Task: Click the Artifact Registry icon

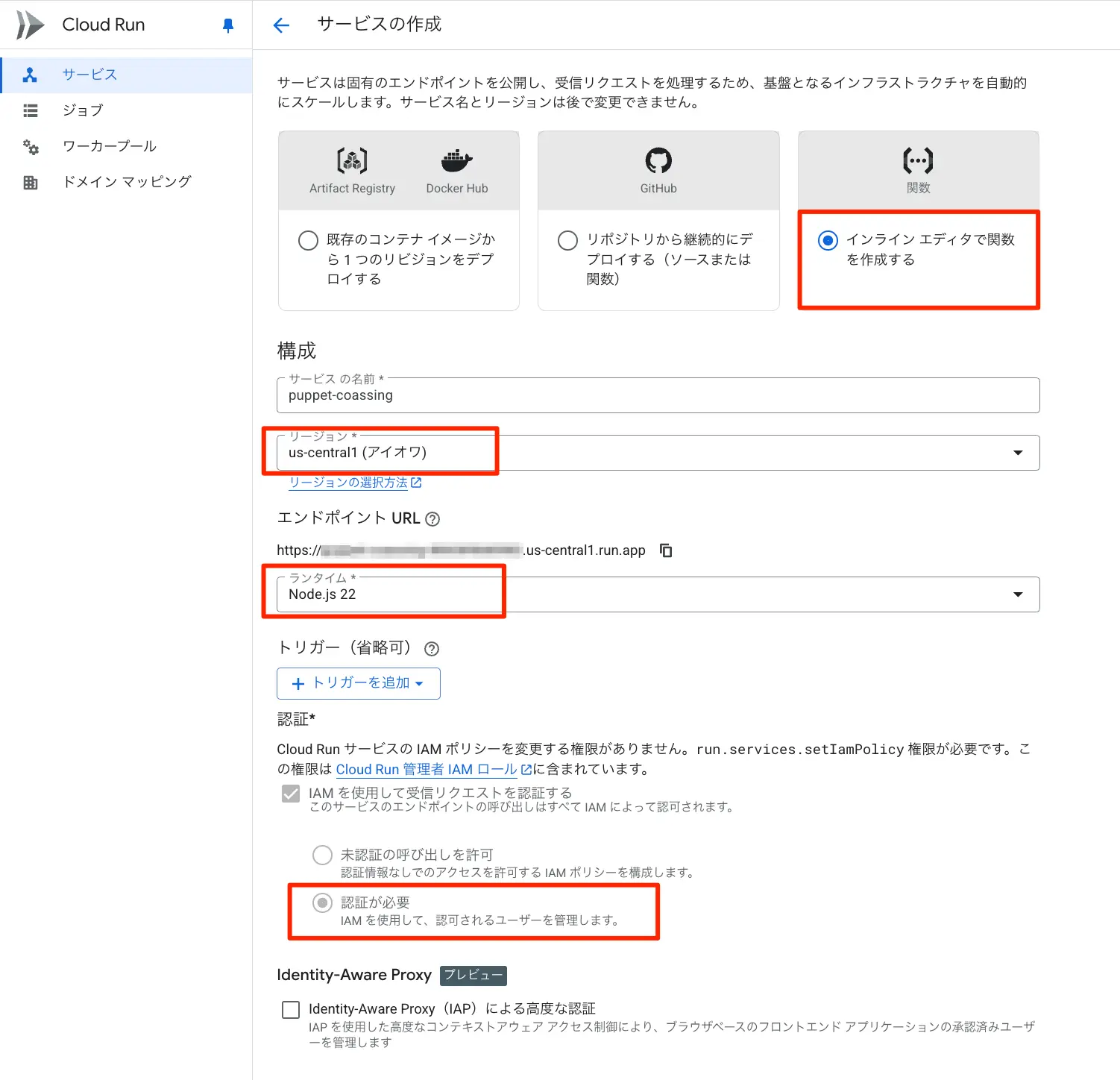Action: point(352,160)
